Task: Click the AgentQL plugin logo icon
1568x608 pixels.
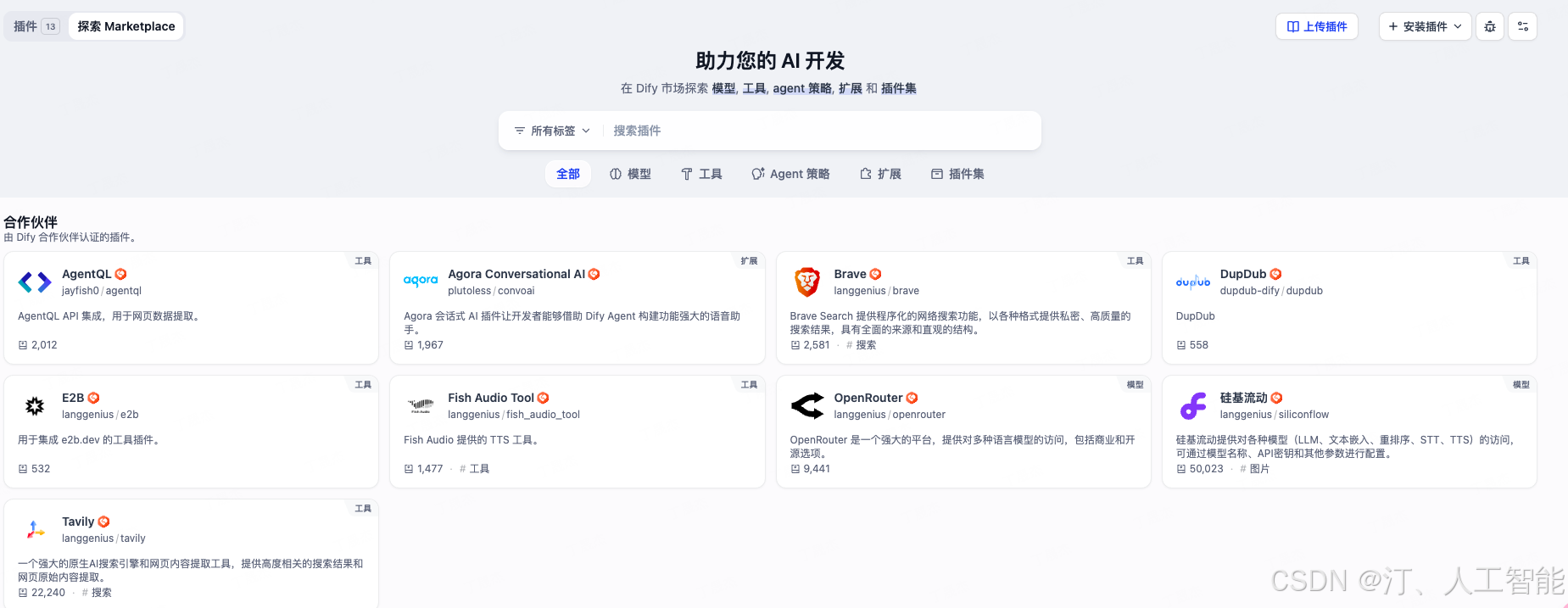Action: pyautogui.click(x=35, y=282)
